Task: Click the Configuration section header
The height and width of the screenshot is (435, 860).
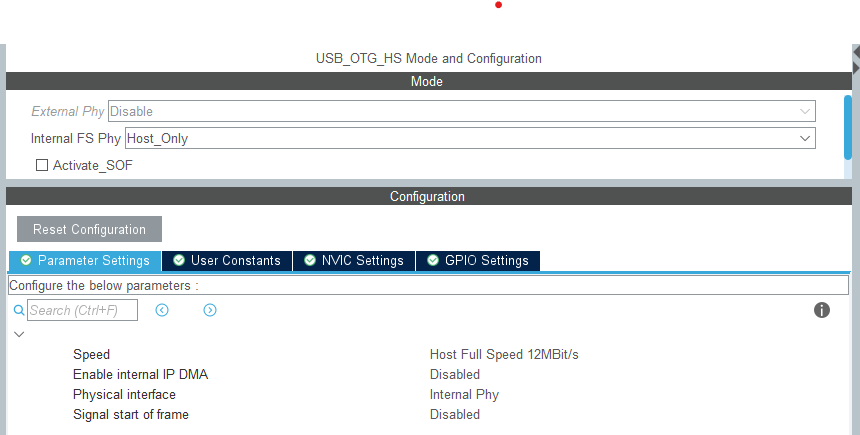Action: (x=429, y=196)
